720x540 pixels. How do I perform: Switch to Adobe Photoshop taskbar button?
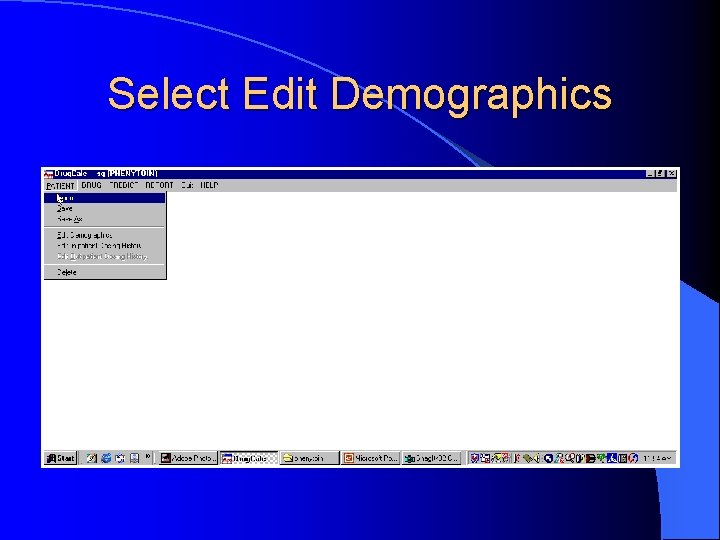(x=188, y=458)
